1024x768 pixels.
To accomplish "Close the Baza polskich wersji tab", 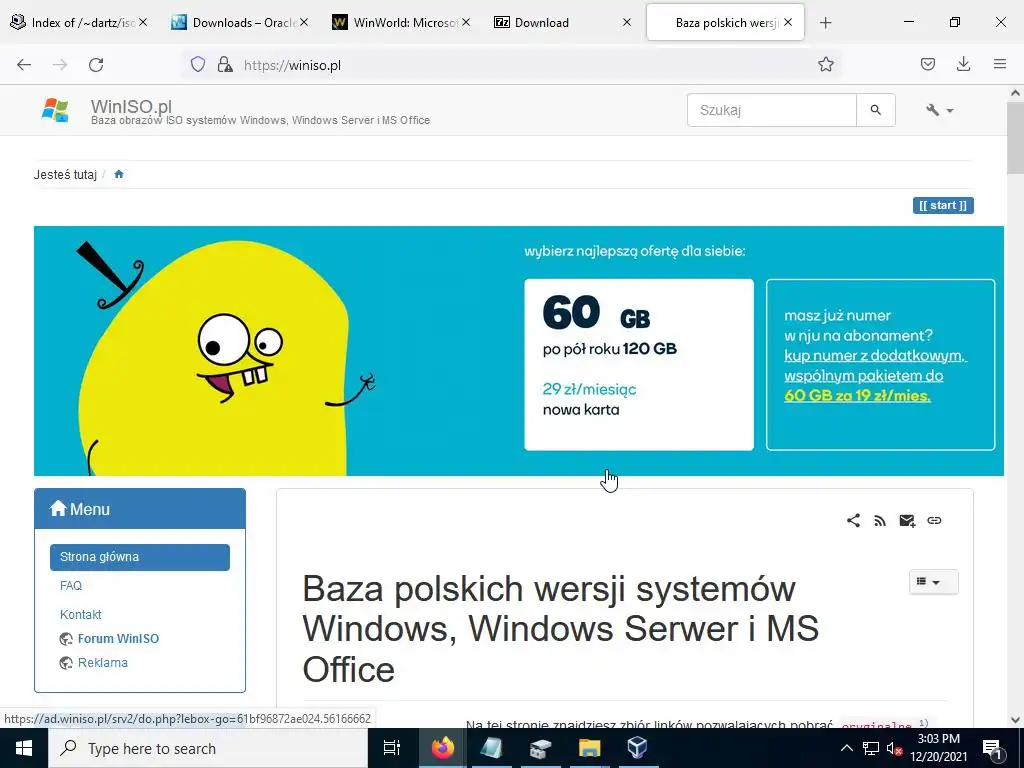I will coord(788,22).
